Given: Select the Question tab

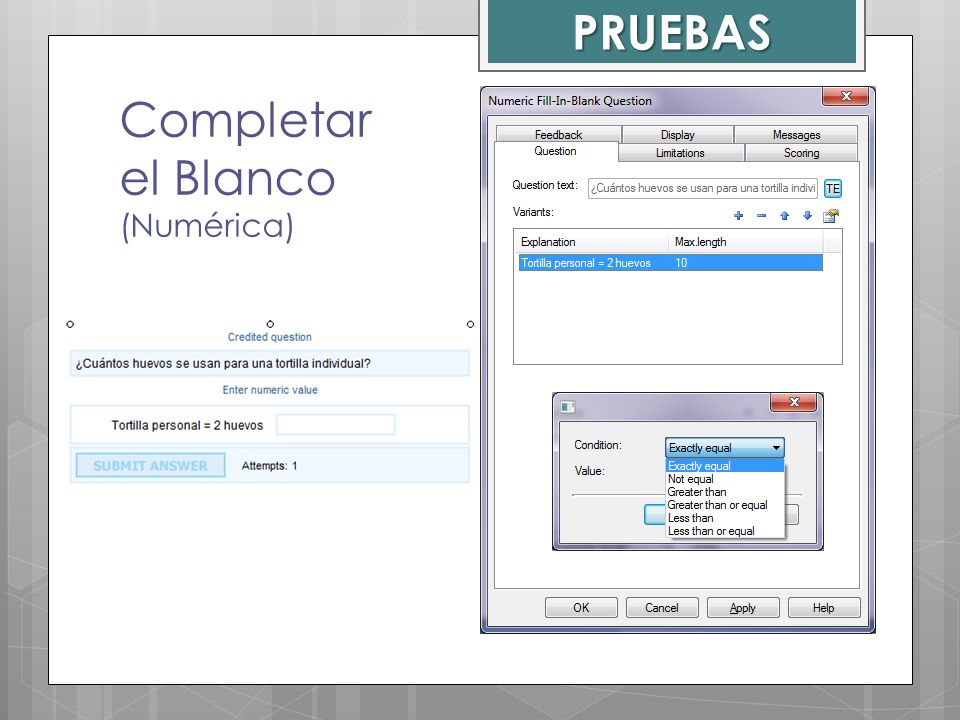Looking at the screenshot, I should [x=555, y=151].
